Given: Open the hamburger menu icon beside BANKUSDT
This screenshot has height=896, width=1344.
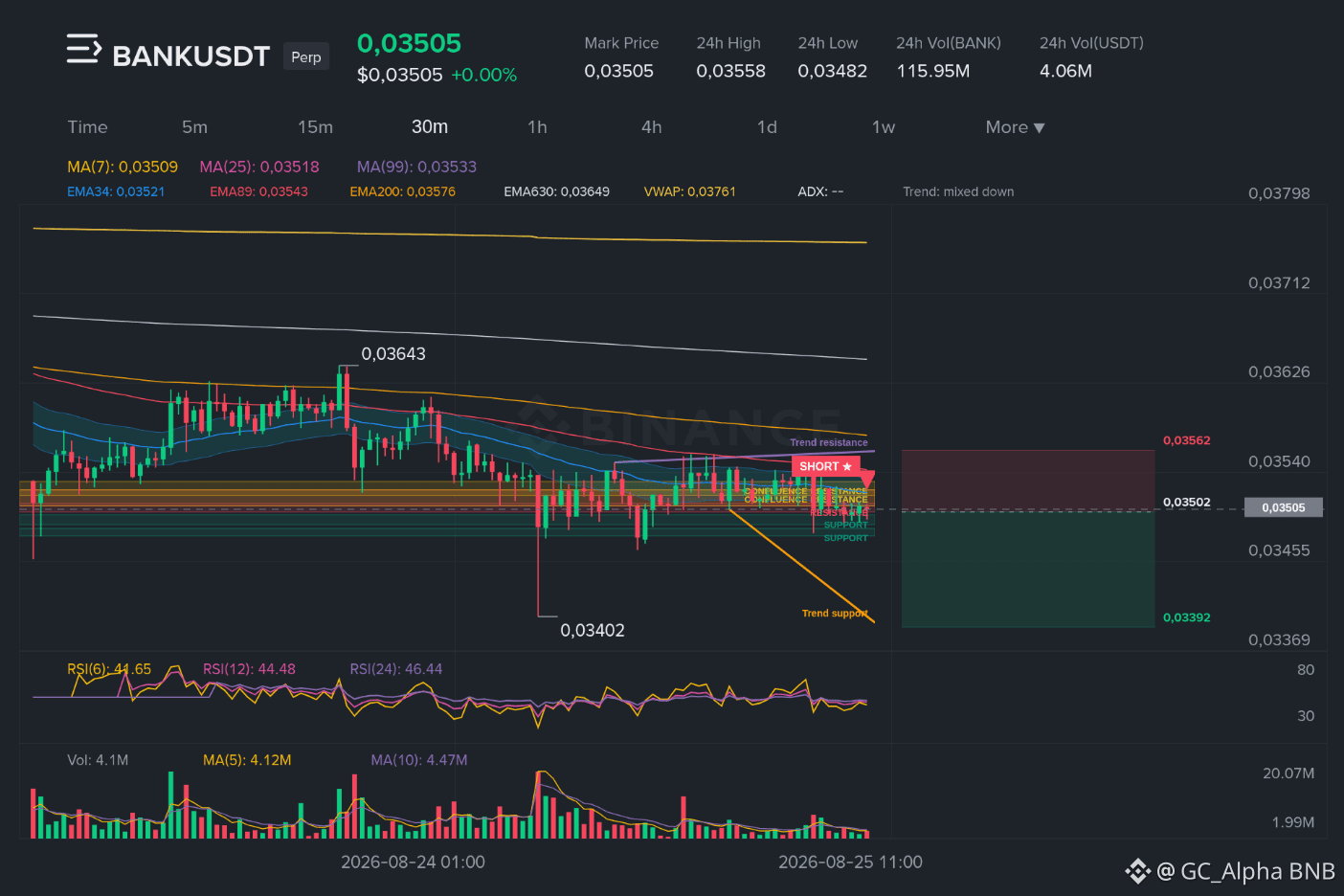Looking at the screenshot, I should [83, 49].
